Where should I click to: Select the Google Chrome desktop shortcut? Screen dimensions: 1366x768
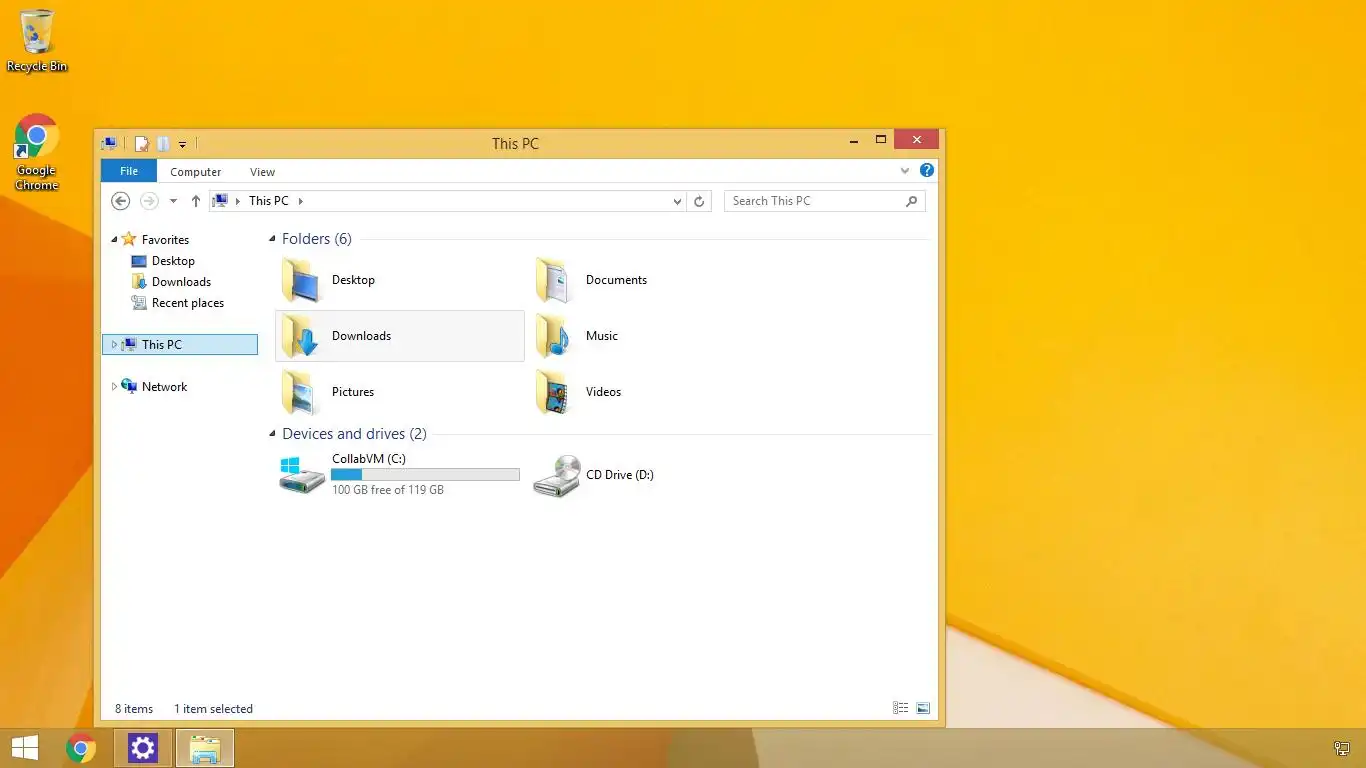click(37, 152)
